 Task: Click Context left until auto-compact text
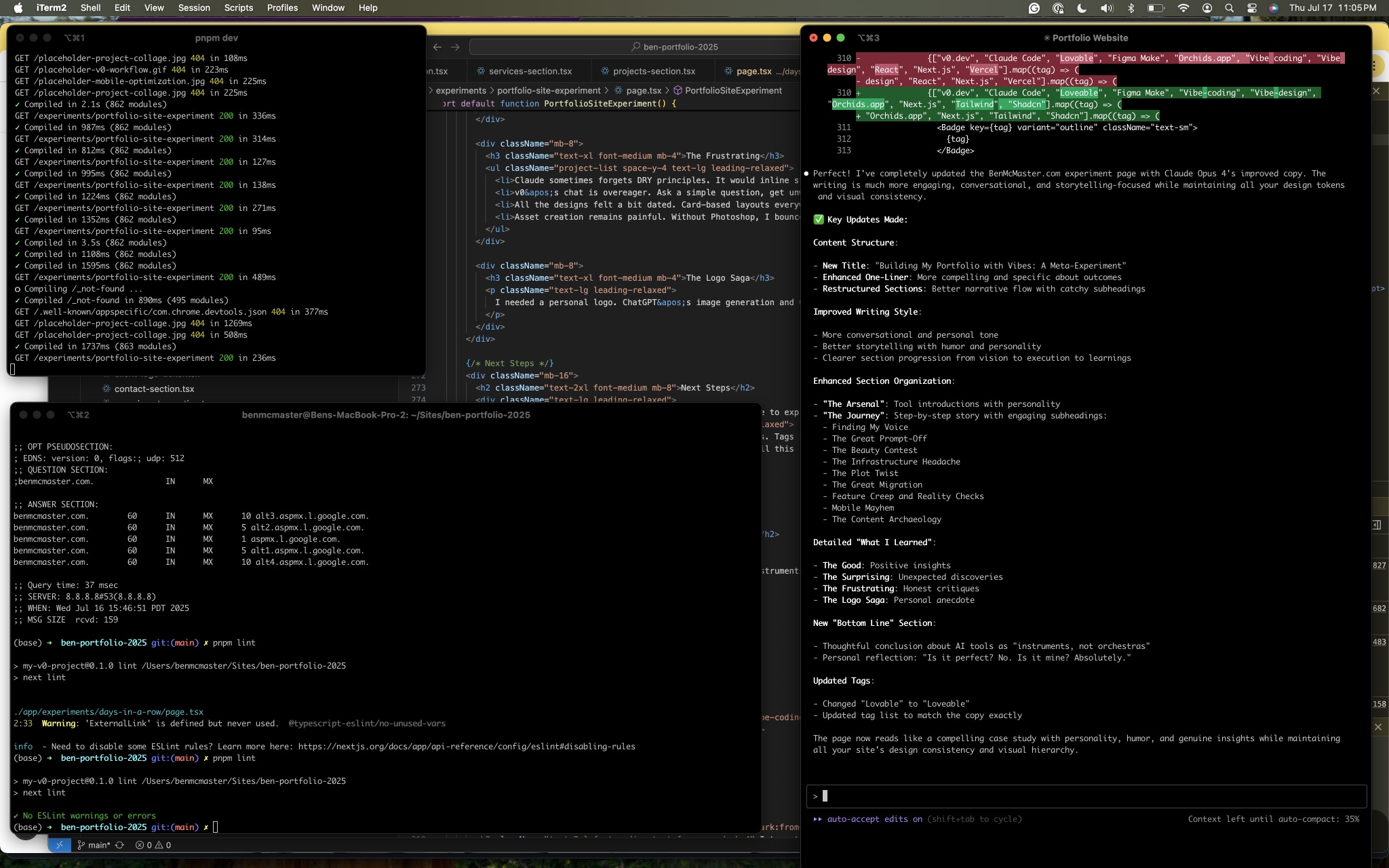click(1274, 819)
